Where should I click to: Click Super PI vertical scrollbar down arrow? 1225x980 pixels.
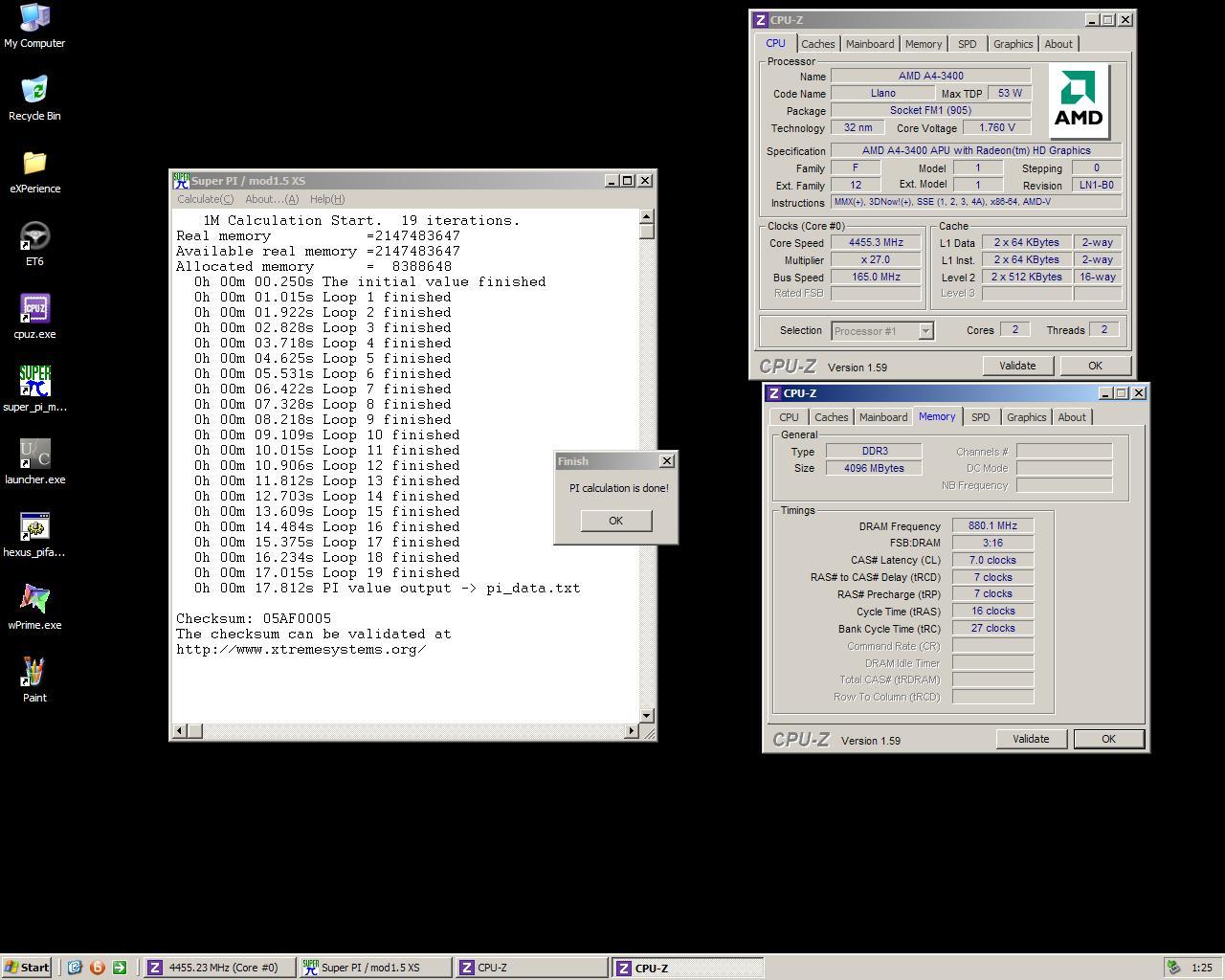tap(647, 716)
